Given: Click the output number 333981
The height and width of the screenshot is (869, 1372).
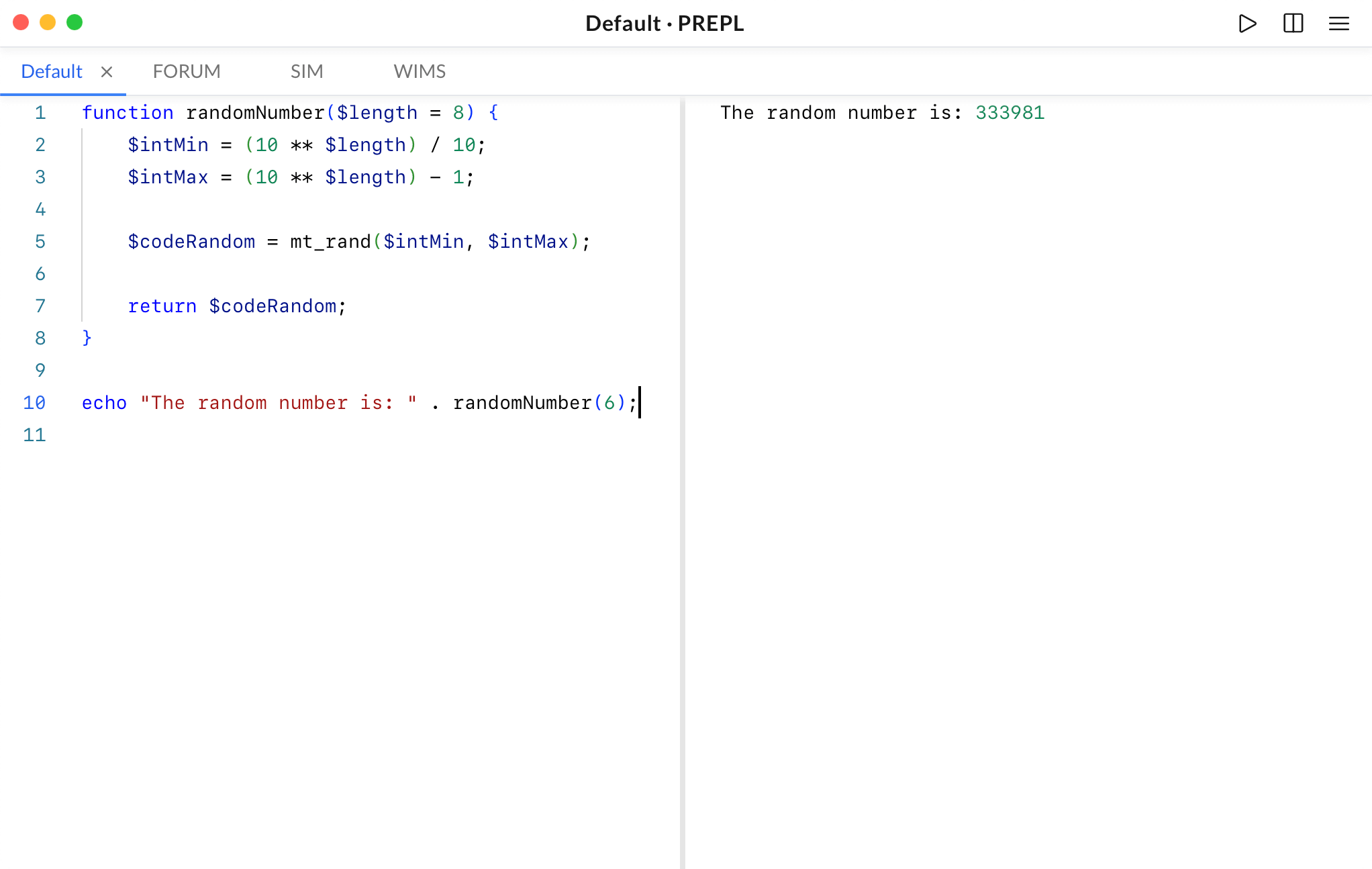Looking at the screenshot, I should pyautogui.click(x=1010, y=113).
